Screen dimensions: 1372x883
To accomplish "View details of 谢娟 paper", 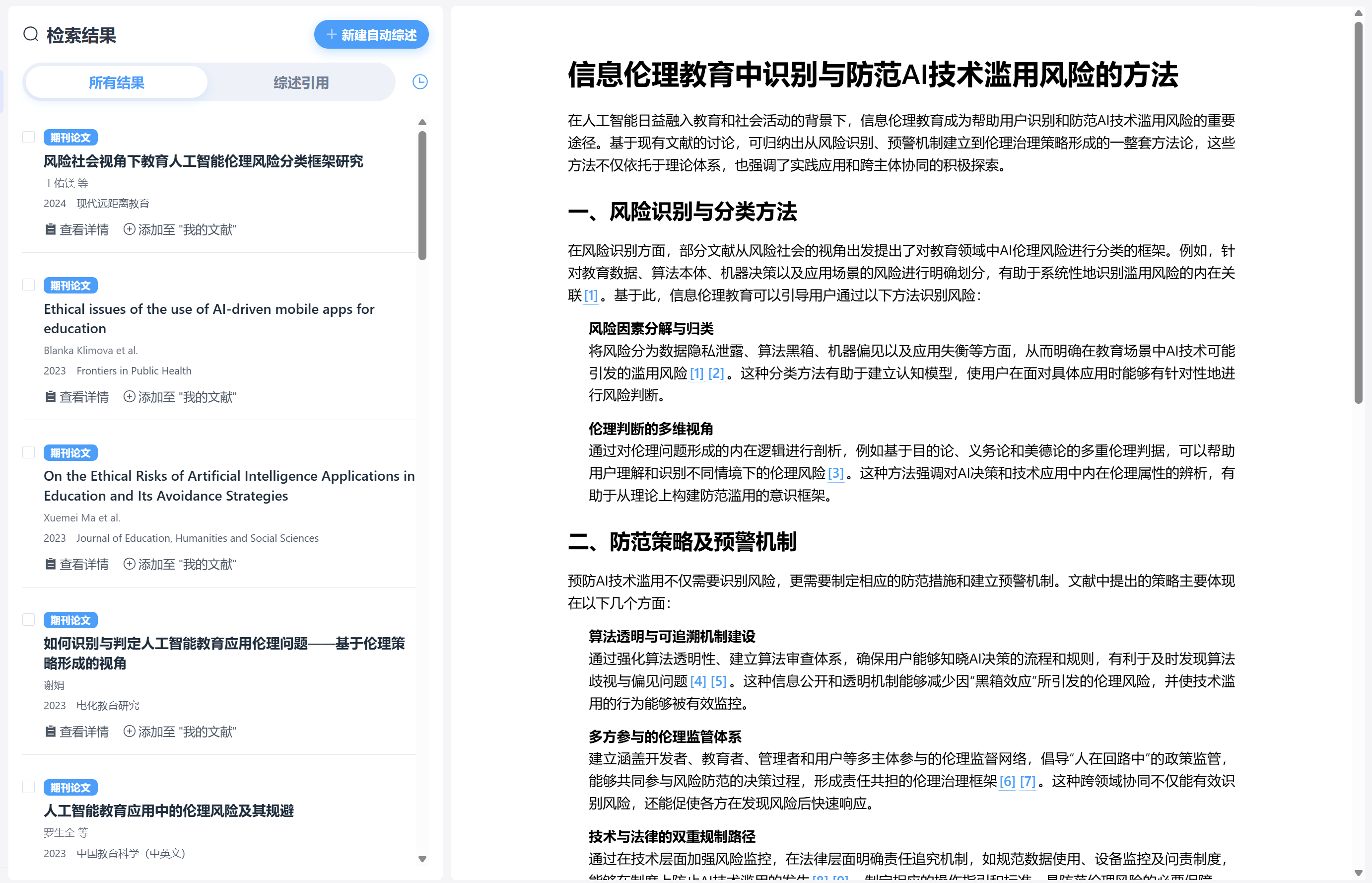I will tap(77, 732).
